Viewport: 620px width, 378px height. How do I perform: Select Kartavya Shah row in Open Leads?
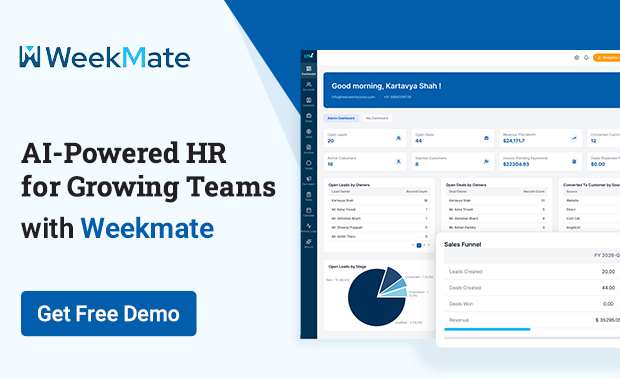tap(379, 201)
